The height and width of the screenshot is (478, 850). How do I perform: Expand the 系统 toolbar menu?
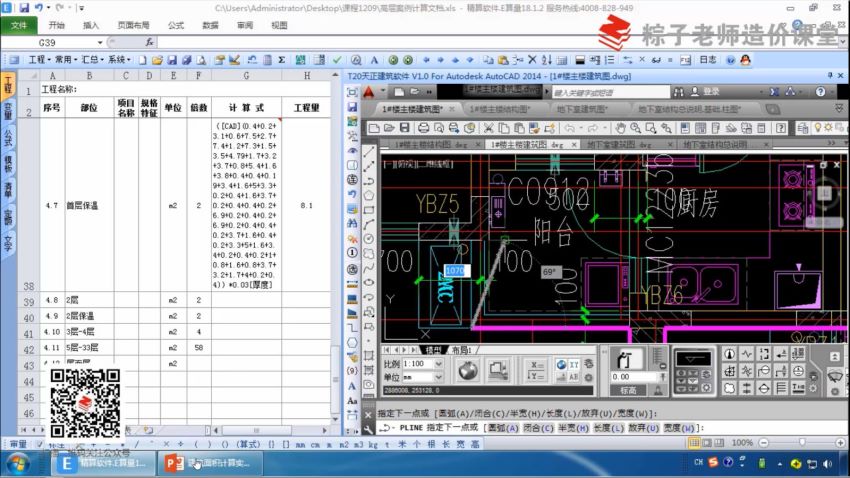coord(119,60)
